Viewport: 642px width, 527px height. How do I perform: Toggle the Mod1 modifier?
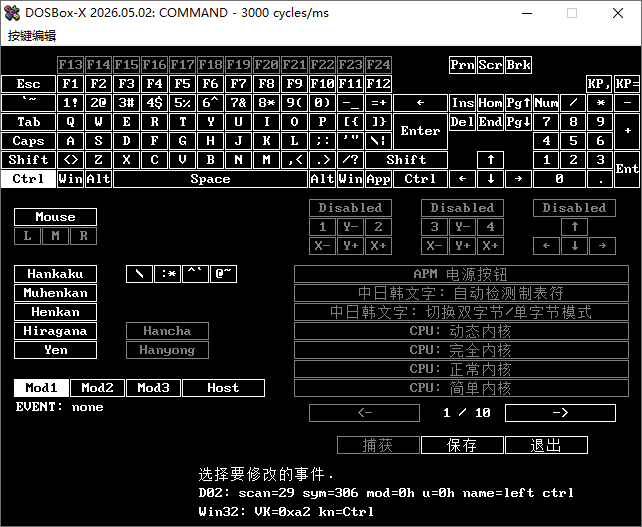(41, 388)
